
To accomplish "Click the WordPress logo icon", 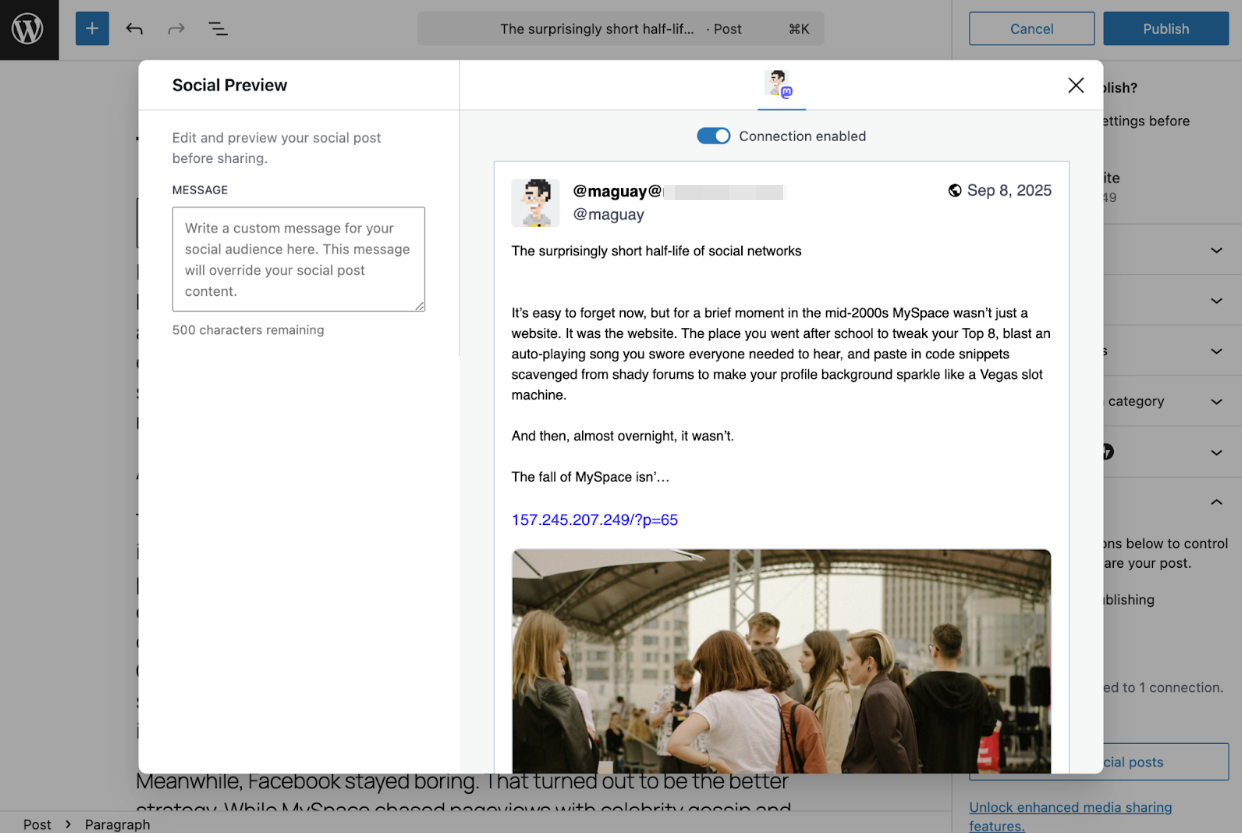I will pyautogui.click(x=28, y=28).
